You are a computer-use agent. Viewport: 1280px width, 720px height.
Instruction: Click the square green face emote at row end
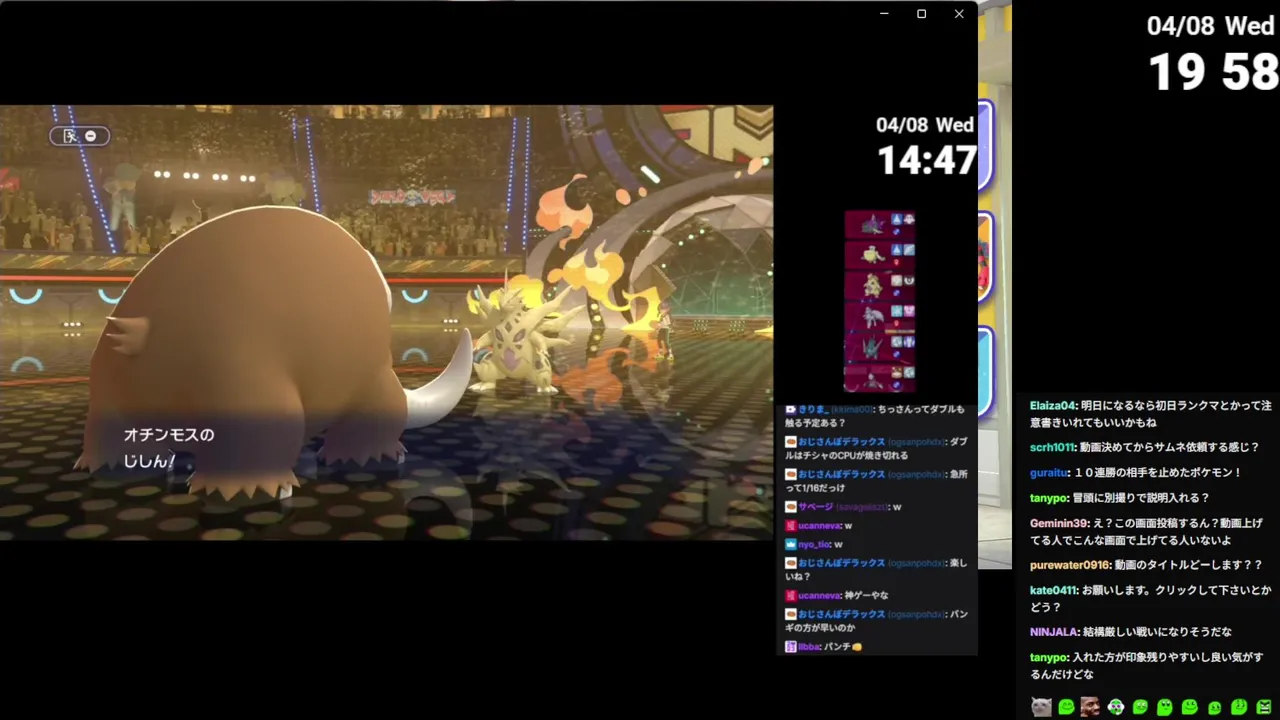click(x=1264, y=707)
